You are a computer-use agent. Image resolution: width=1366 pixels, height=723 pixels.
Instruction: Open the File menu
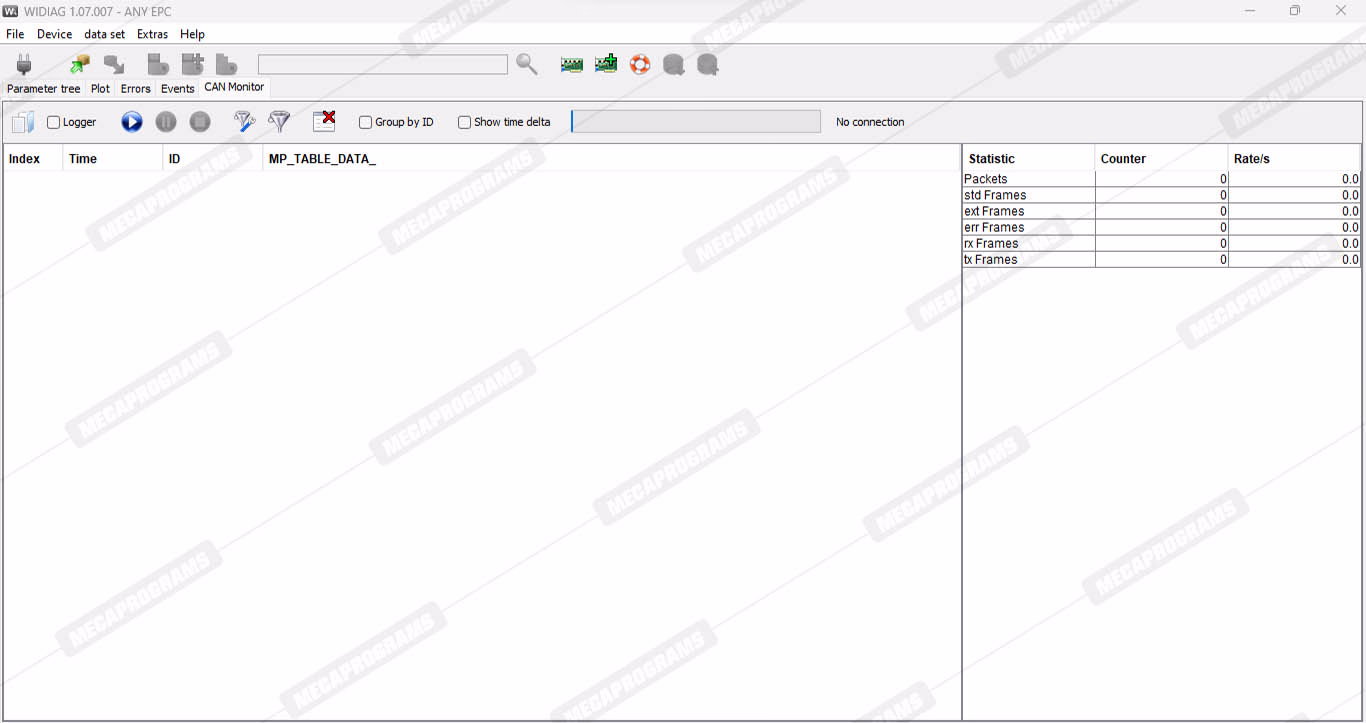pyautogui.click(x=15, y=34)
